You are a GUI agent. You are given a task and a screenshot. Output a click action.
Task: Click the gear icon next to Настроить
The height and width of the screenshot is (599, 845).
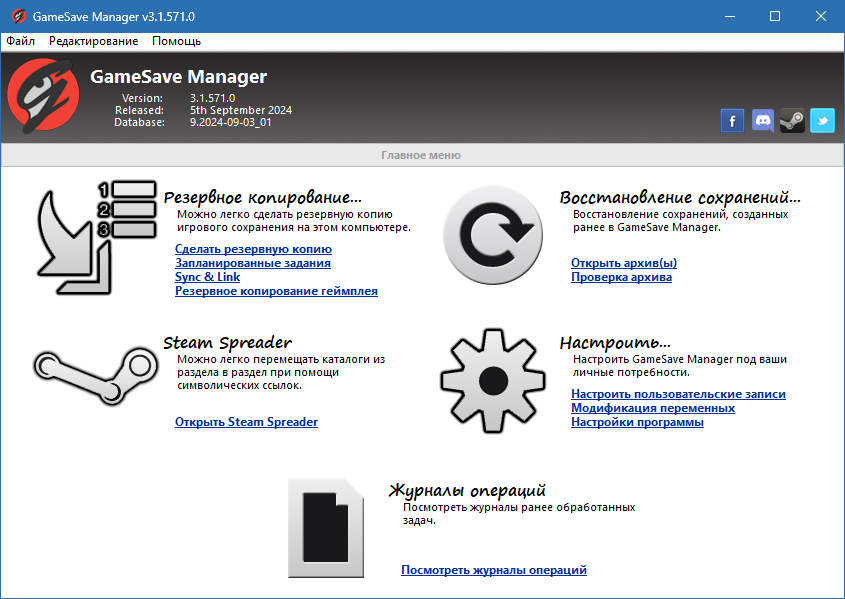tap(492, 380)
